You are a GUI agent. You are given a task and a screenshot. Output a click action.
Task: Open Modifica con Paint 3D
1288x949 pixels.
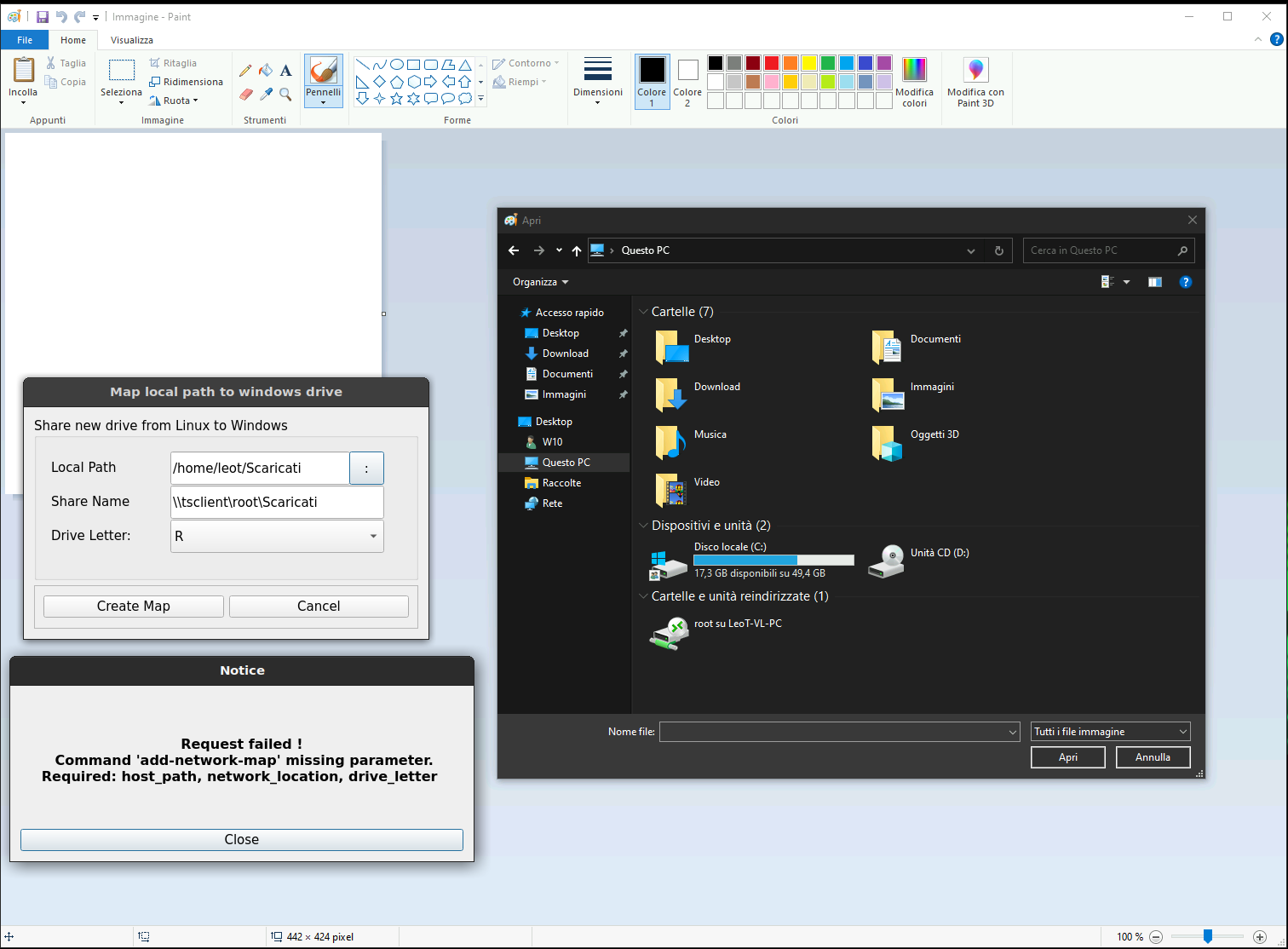[x=975, y=81]
